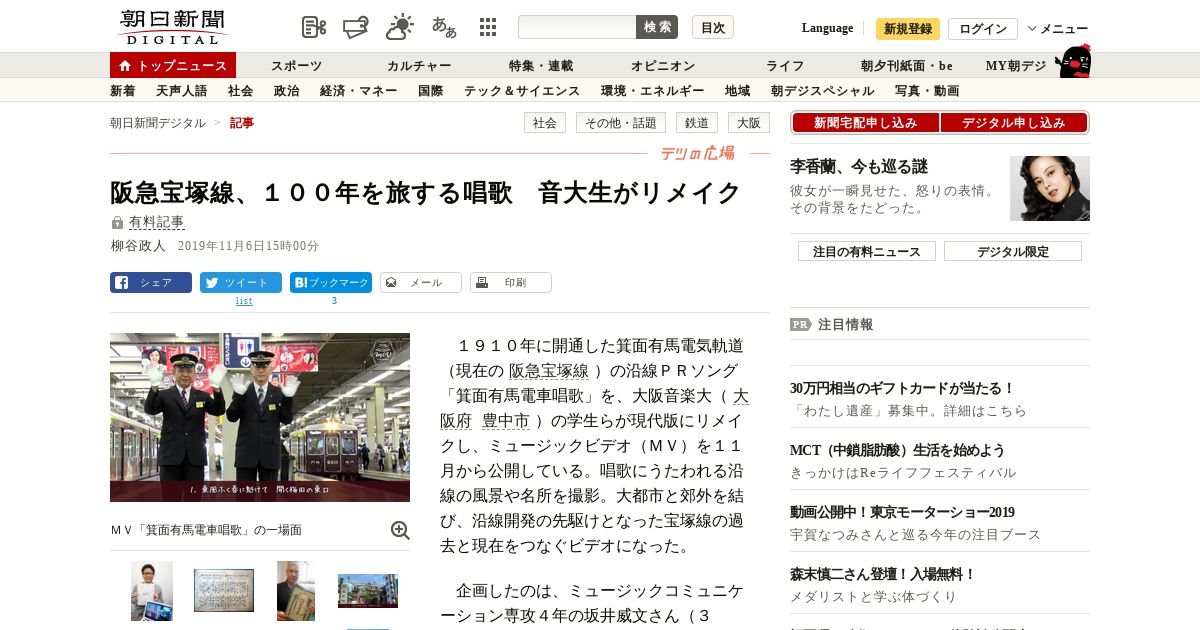Open the スポーツ tab

(x=296, y=66)
